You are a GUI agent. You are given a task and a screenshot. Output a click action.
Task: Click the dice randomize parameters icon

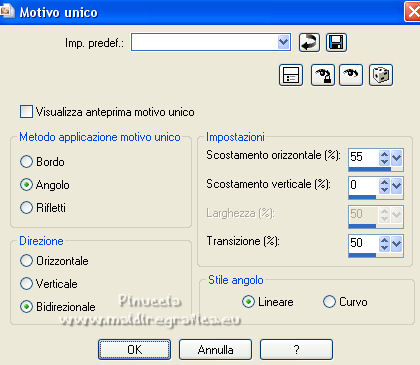[x=381, y=75]
